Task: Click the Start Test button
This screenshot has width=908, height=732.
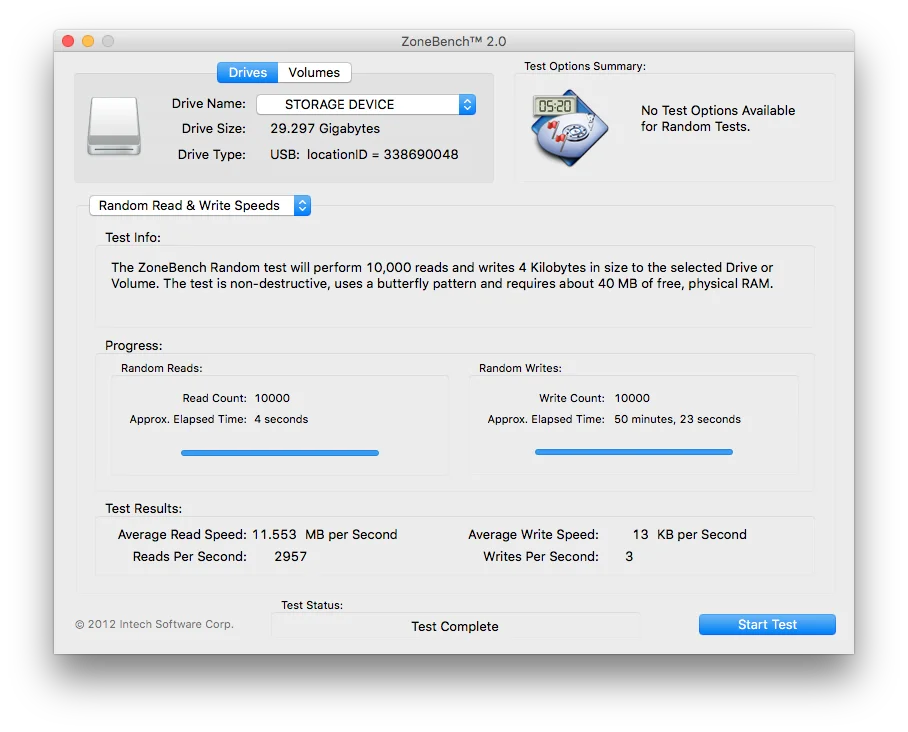Action: tap(767, 624)
